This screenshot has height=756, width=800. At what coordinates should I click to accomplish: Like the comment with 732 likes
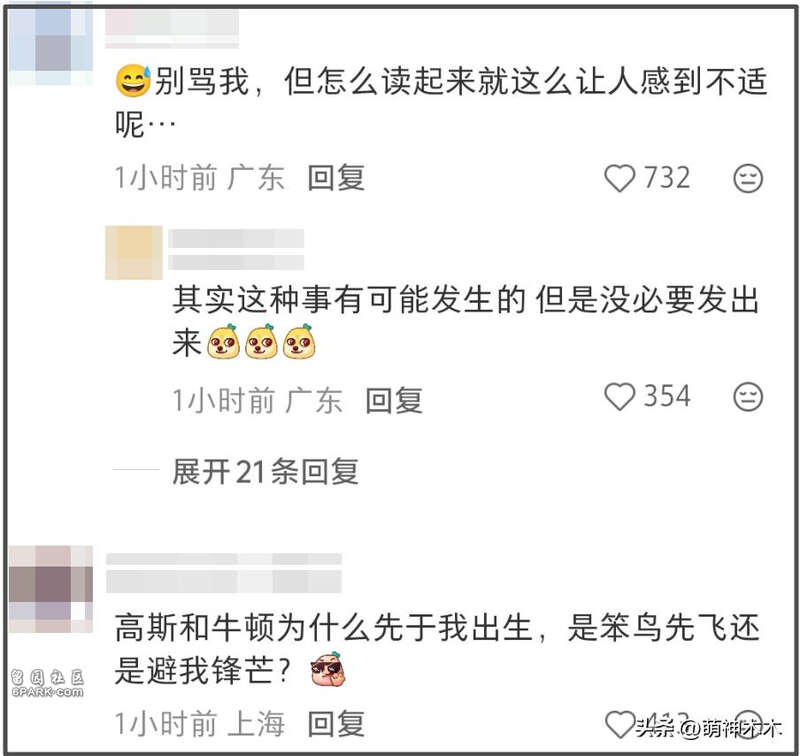coord(619,178)
